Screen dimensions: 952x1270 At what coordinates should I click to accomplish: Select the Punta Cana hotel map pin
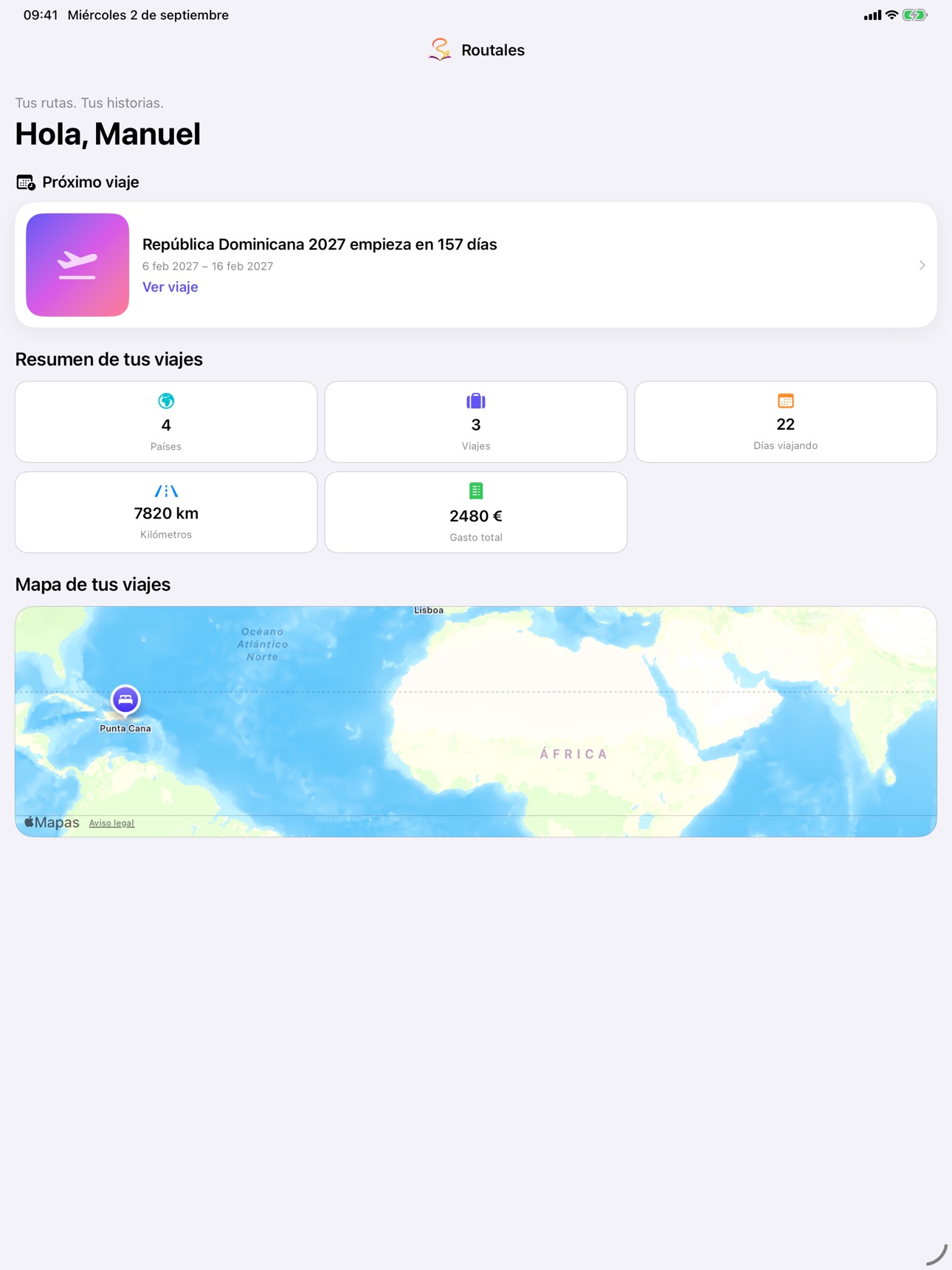[125, 699]
